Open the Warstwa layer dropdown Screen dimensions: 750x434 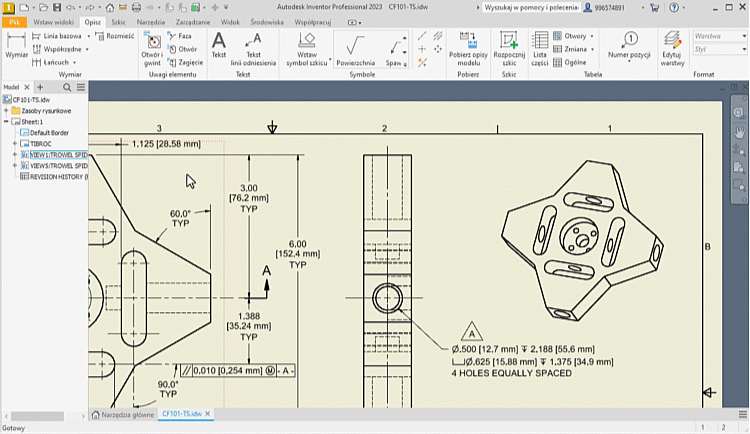[x=718, y=36]
